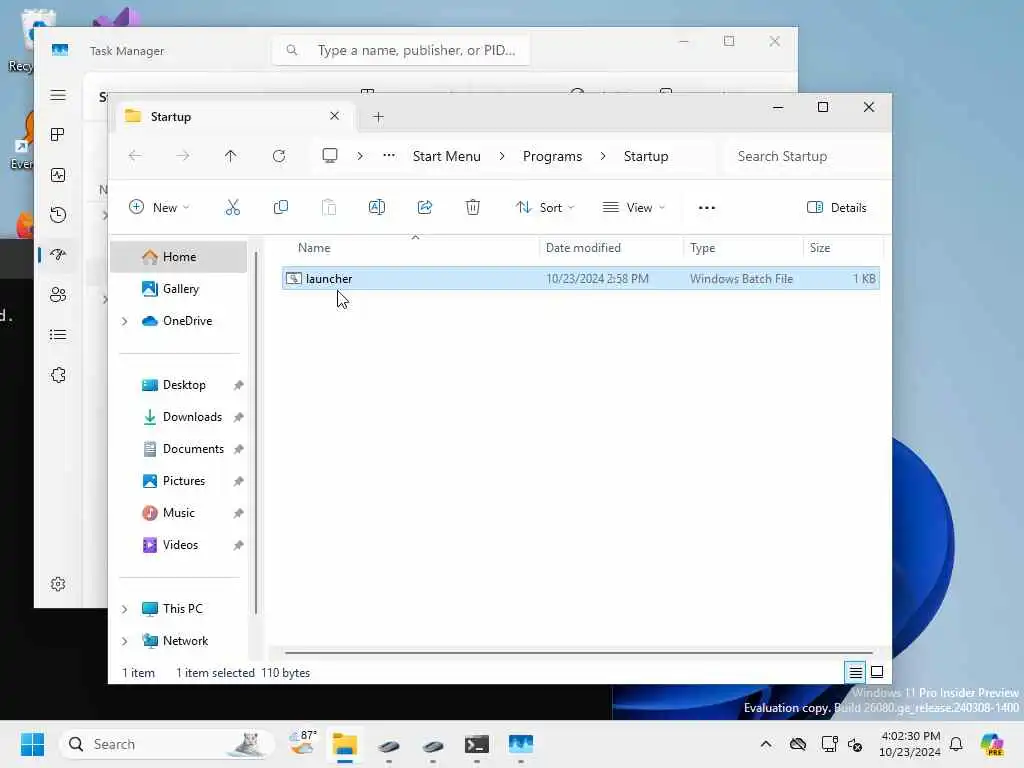Expand the Network tree node
Image resolution: width=1024 pixels, height=768 pixels.
(125, 641)
